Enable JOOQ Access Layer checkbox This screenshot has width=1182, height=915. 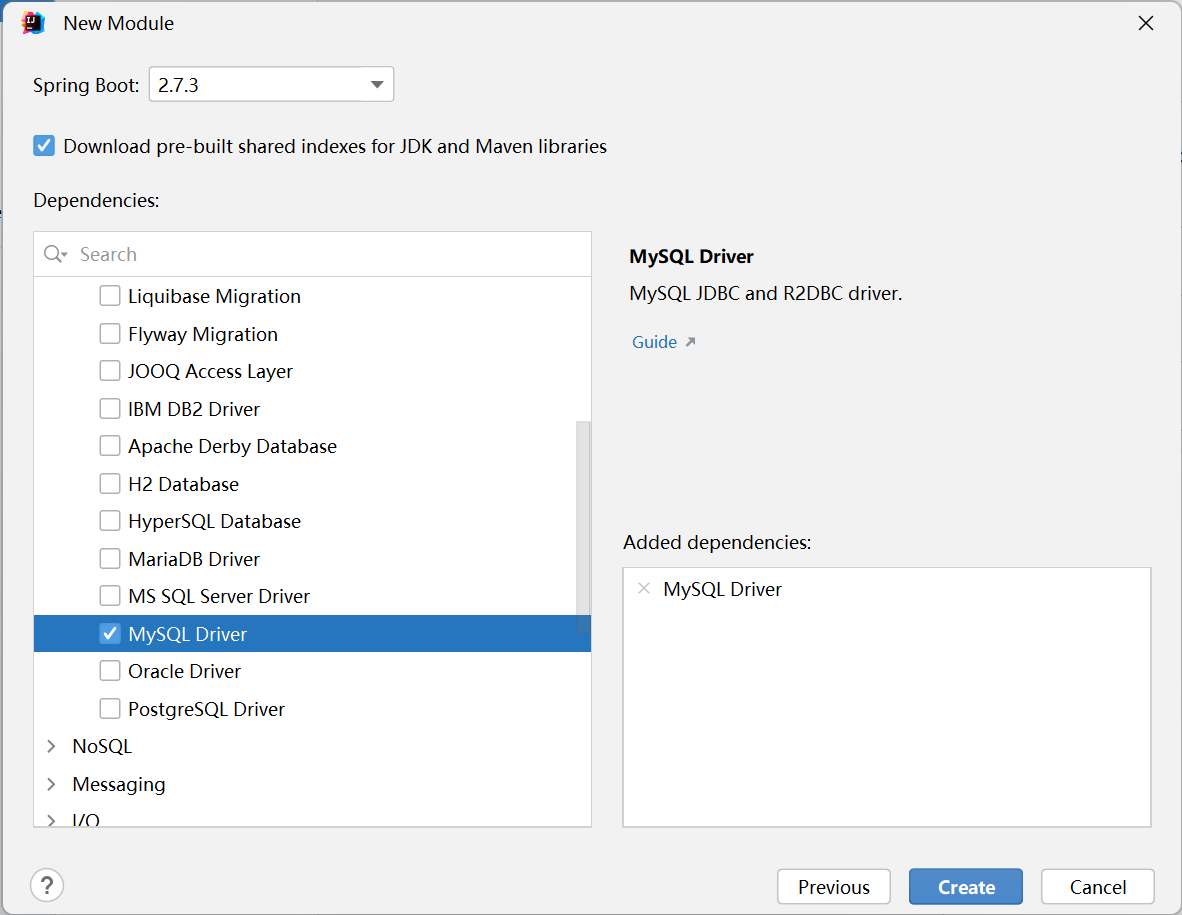pos(110,371)
